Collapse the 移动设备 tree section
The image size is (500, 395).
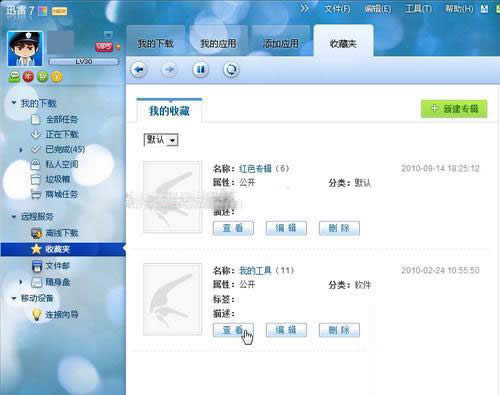14,298
